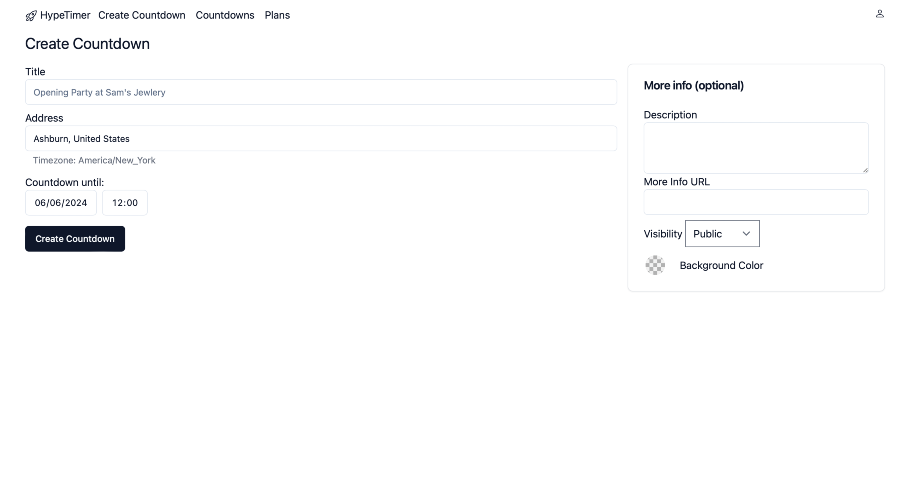
Task: Click the Title field label
Action: [x=35, y=72]
